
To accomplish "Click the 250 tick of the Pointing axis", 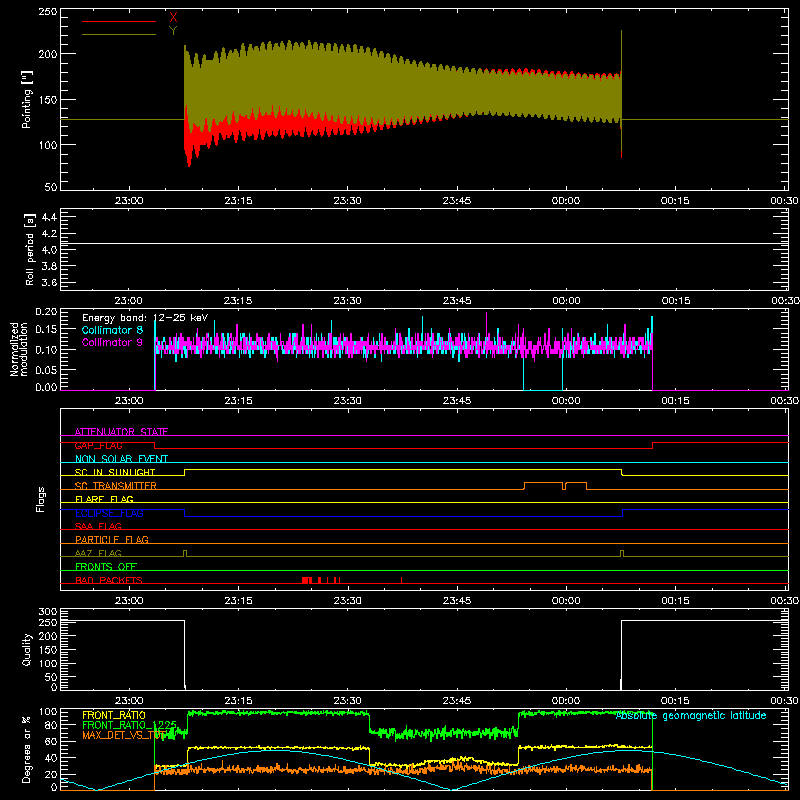I will [47, 12].
